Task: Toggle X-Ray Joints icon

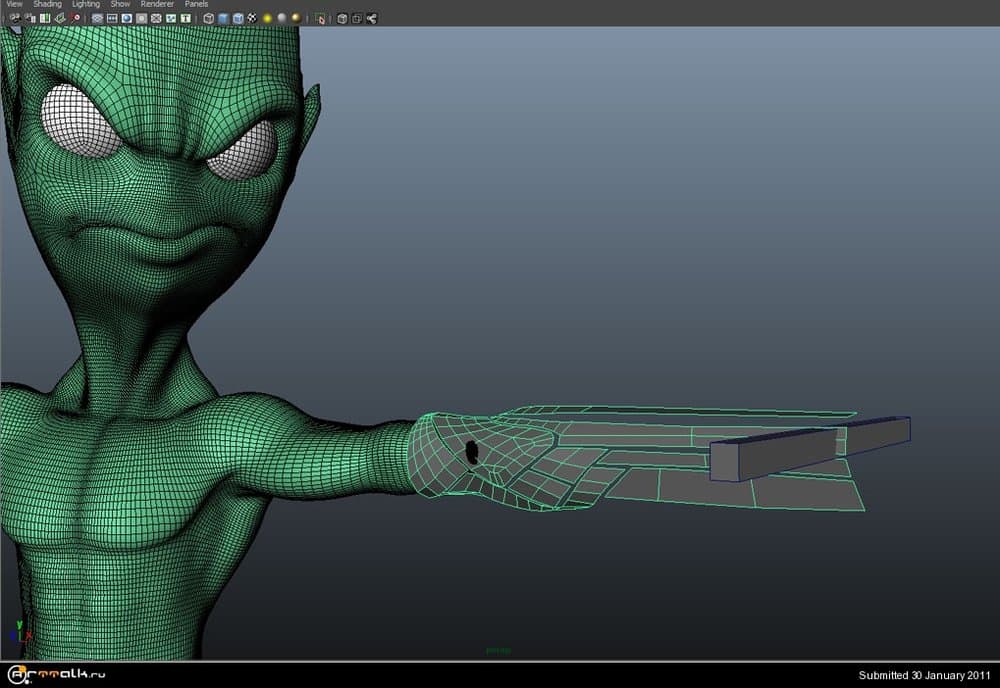Action: [x=371, y=18]
